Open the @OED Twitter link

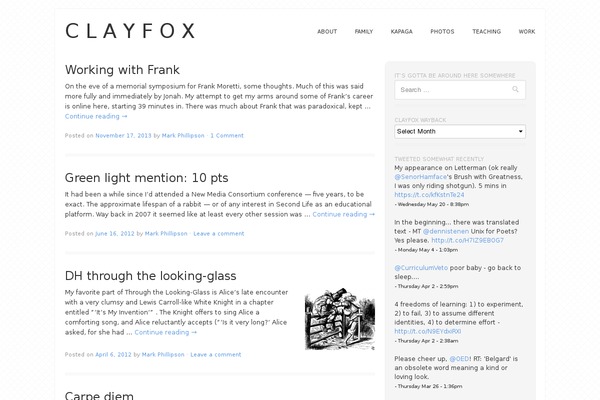coord(459,359)
